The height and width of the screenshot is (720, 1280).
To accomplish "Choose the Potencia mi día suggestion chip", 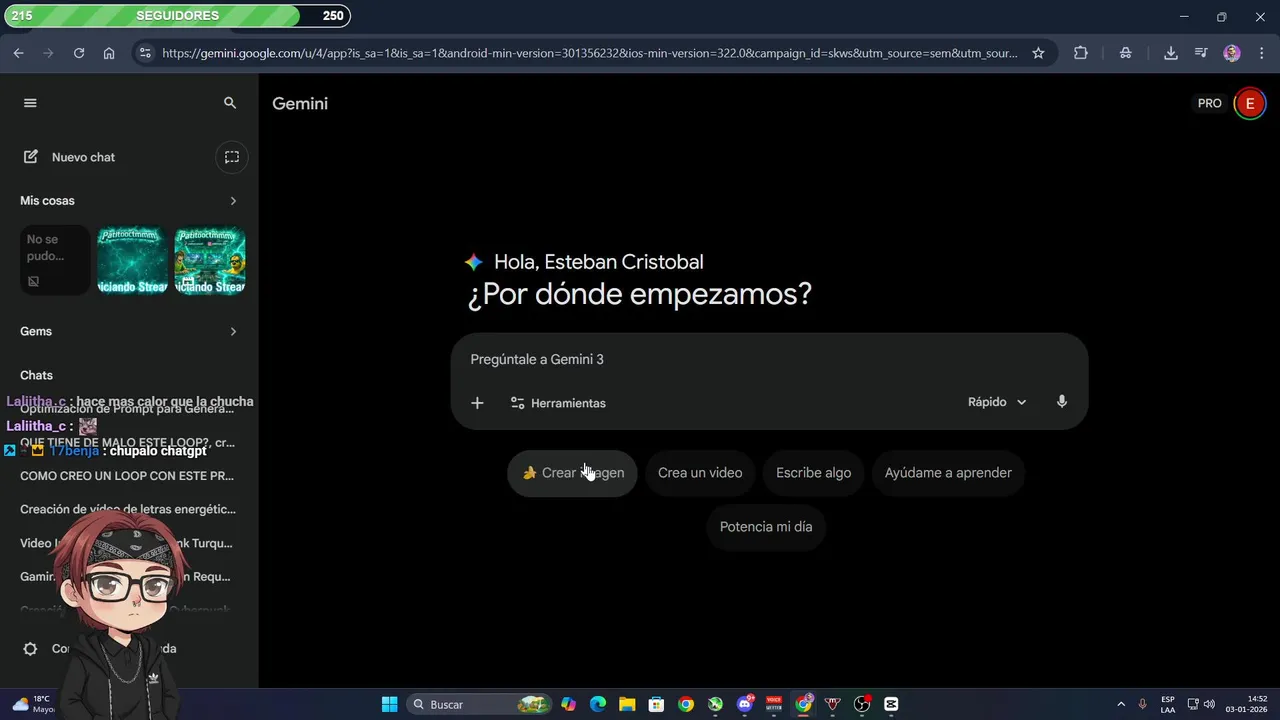I will pyautogui.click(x=766, y=527).
